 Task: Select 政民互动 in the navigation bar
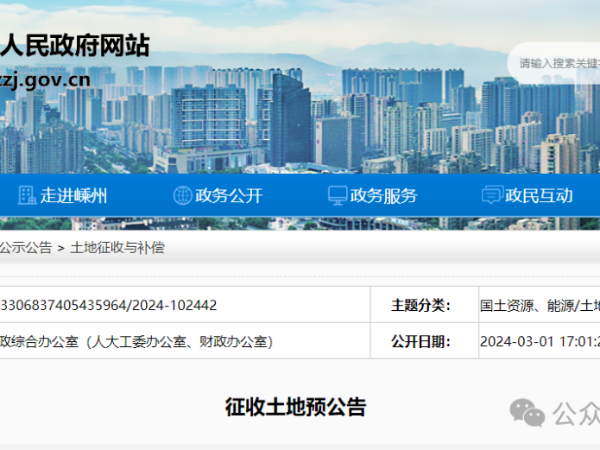click(539, 196)
